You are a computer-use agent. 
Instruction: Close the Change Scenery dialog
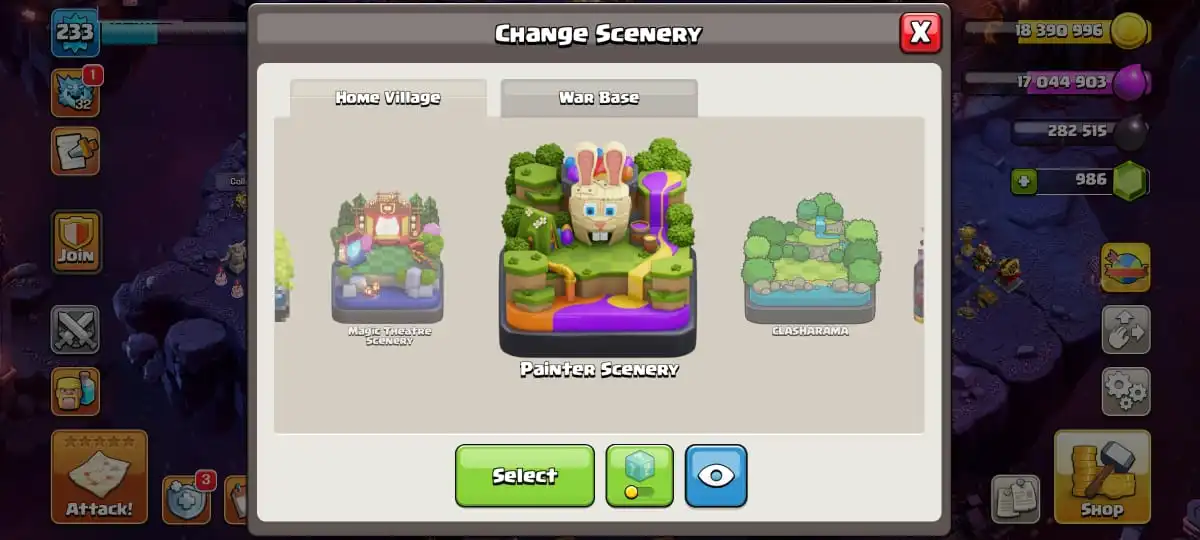pos(920,33)
